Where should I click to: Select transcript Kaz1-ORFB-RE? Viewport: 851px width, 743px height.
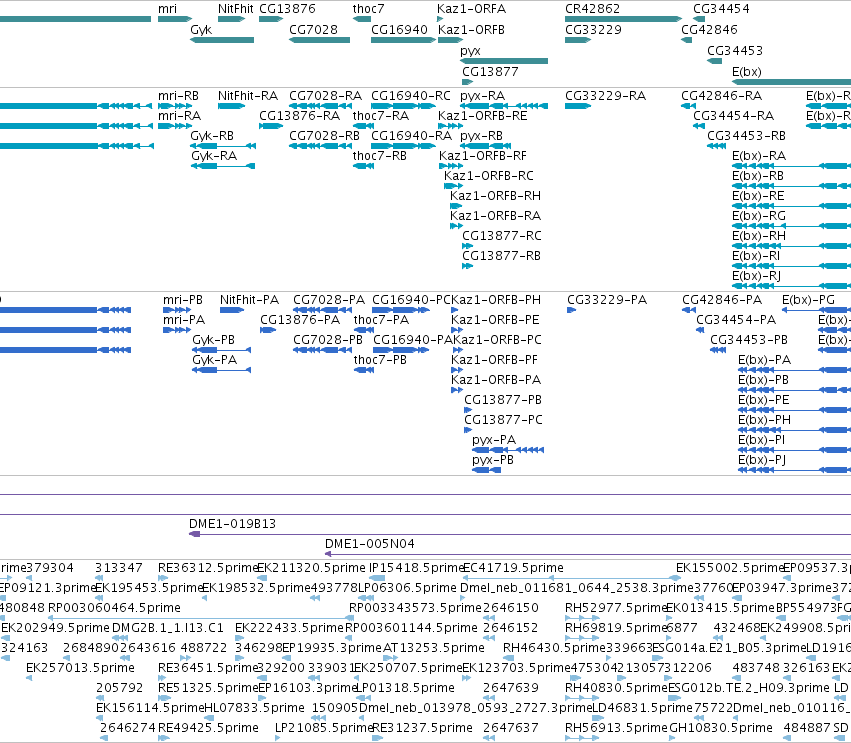(x=482, y=116)
